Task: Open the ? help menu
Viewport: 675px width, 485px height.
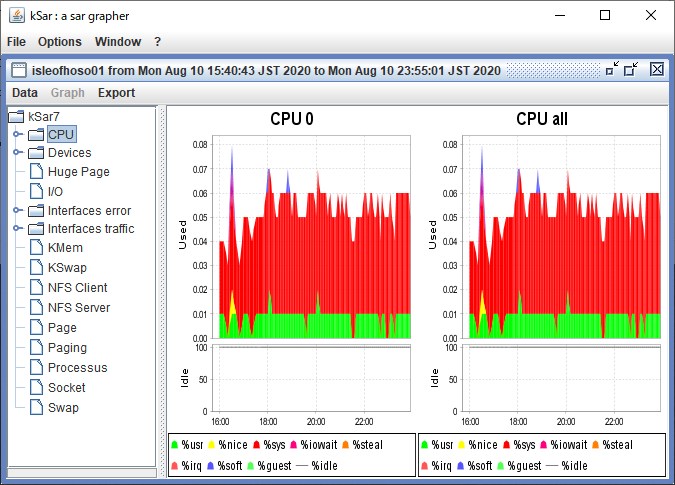Action: pyautogui.click(x=158, y=42)
